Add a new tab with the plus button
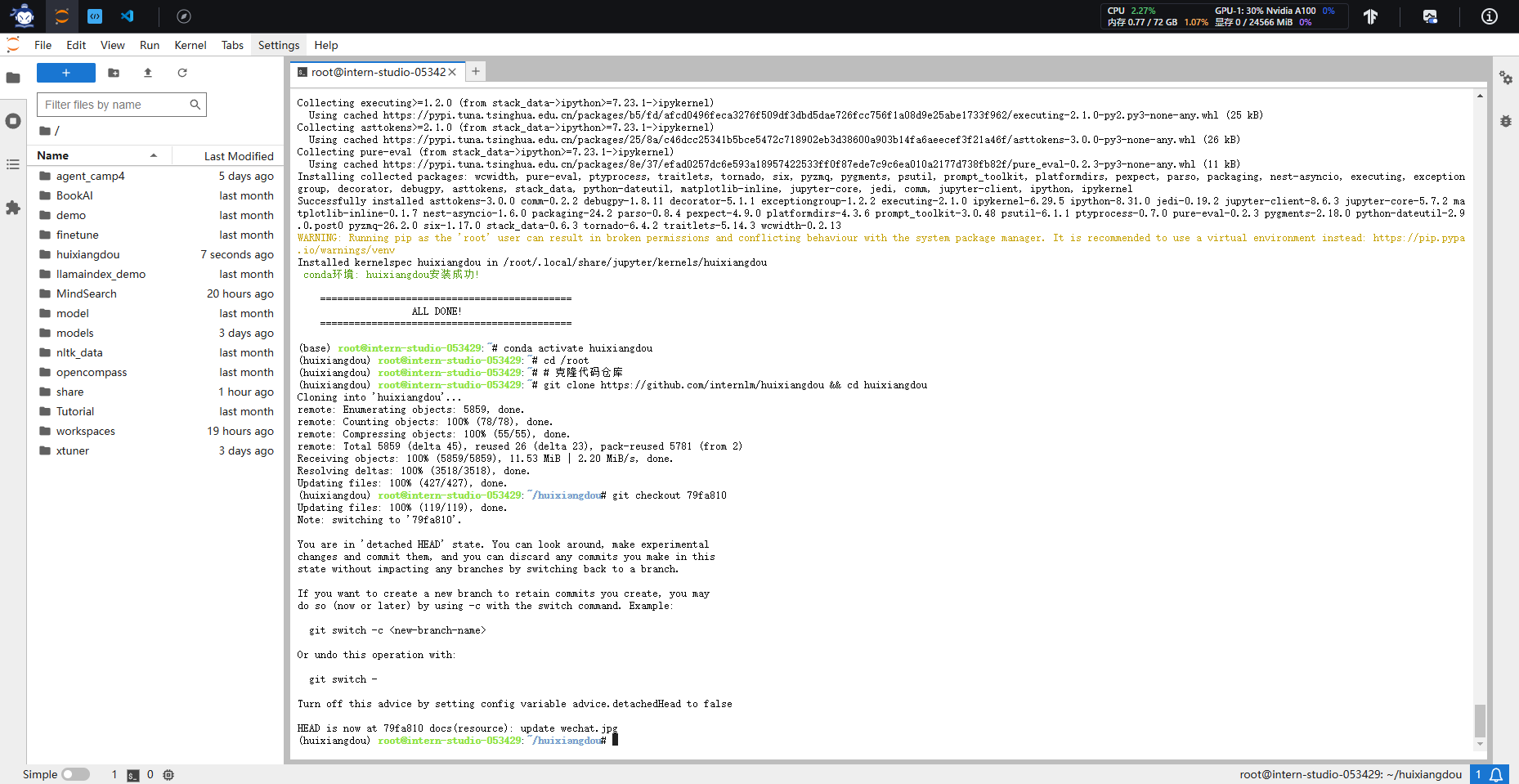Image resolution: width=1519 pixels, height=784 pixels. (x=476, y=71)
